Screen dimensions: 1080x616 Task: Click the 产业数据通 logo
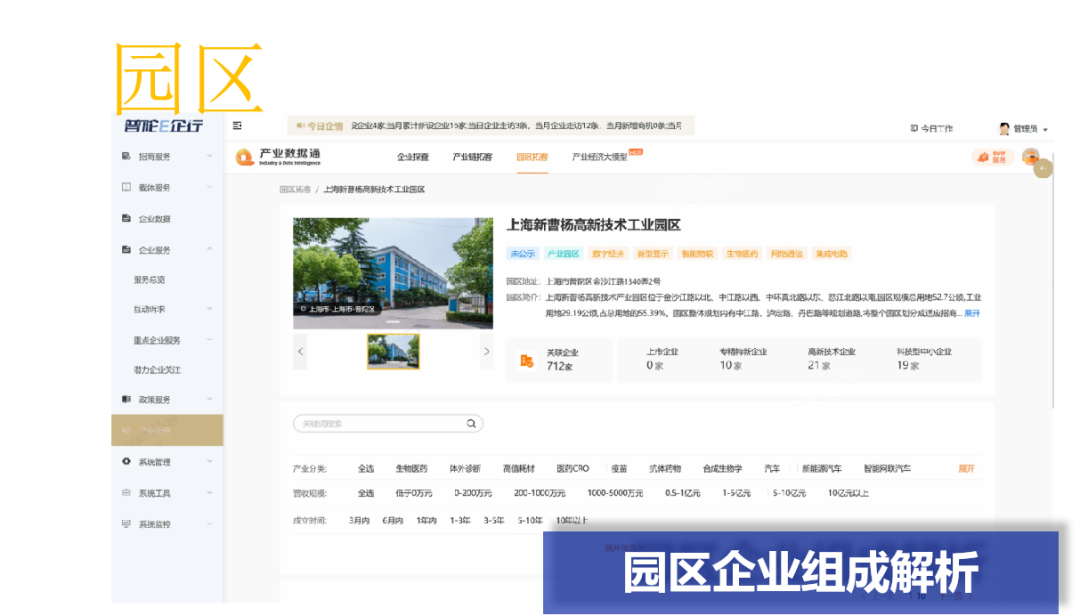point(278,157)
